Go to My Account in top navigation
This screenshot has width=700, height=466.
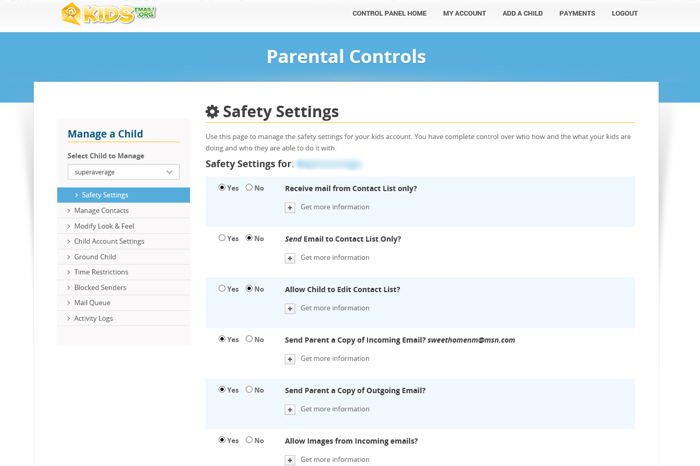(x=464, y=14)
